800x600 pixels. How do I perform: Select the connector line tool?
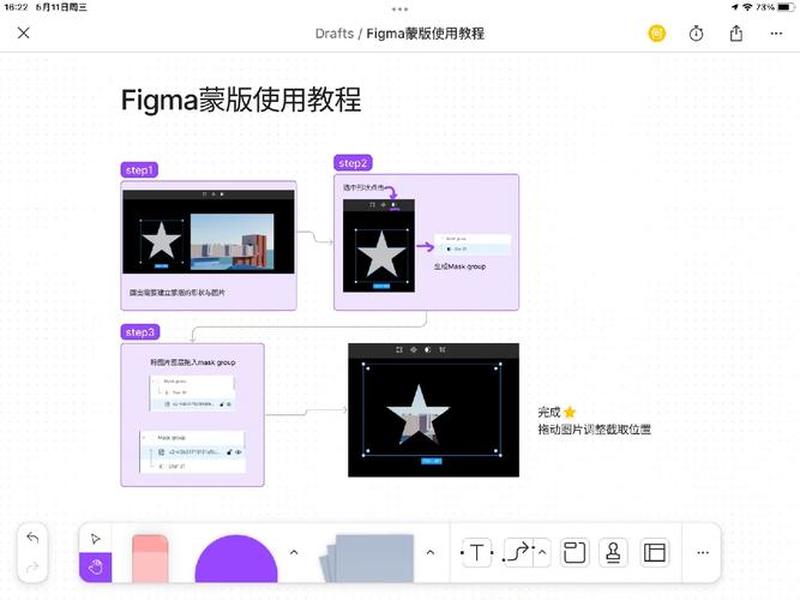[x=518, y=553]
